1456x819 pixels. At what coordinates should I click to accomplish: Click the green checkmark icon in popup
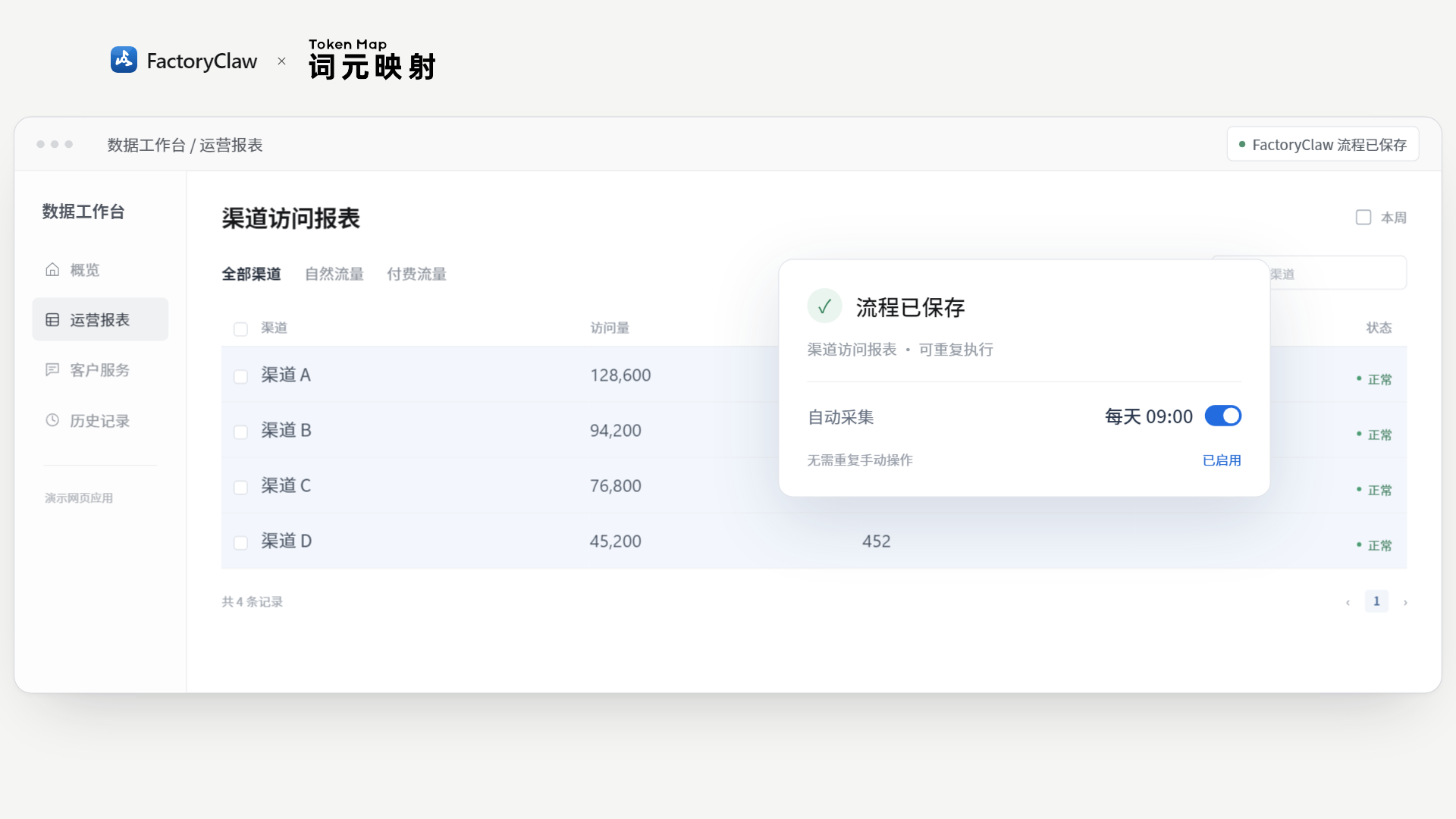pos(824,306)
